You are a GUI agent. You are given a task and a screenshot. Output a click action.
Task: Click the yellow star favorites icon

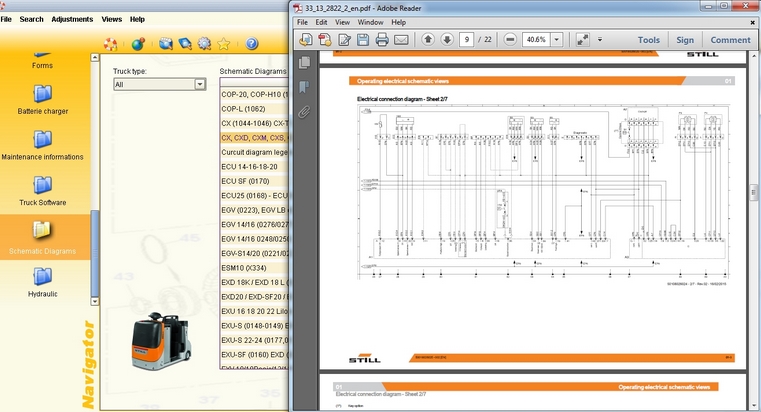(223, 44)
